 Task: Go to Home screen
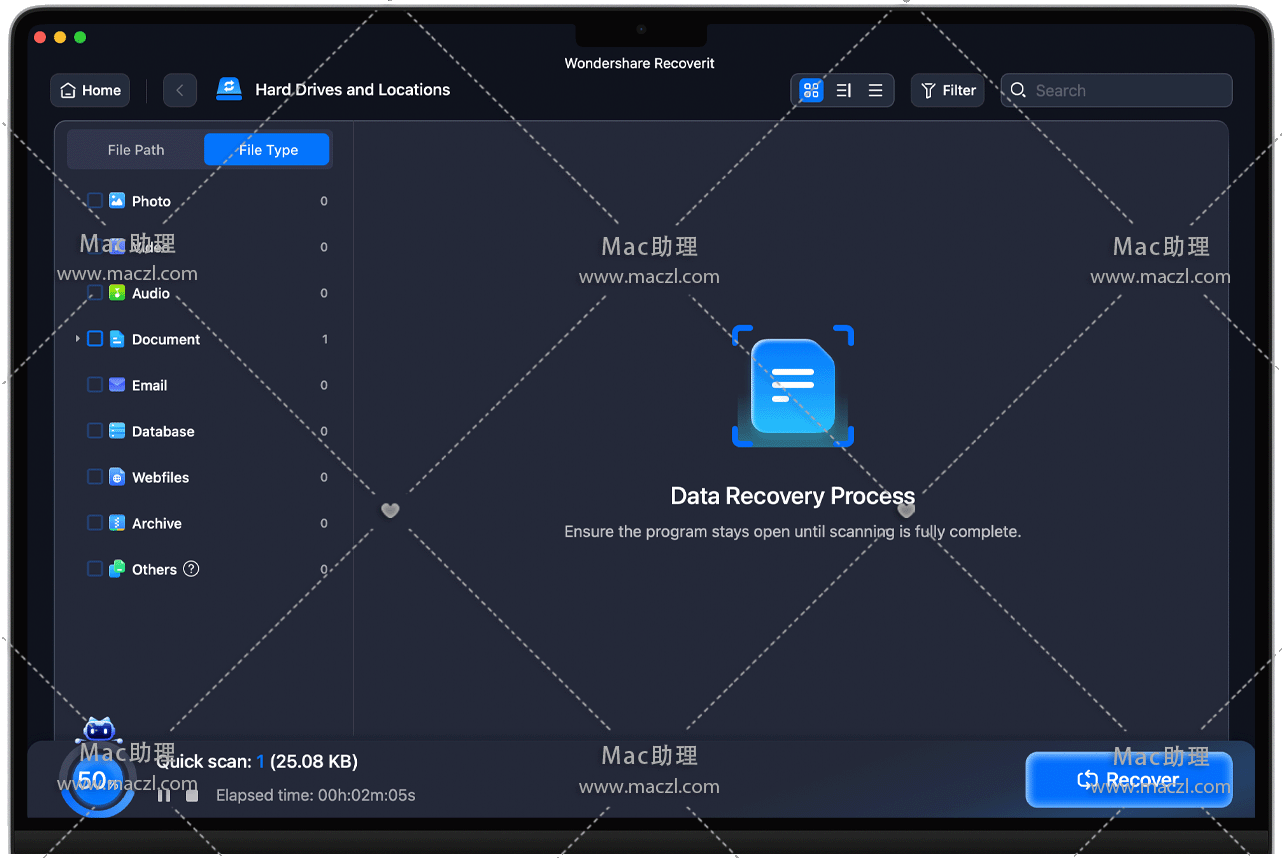click(x=90, y=90)
